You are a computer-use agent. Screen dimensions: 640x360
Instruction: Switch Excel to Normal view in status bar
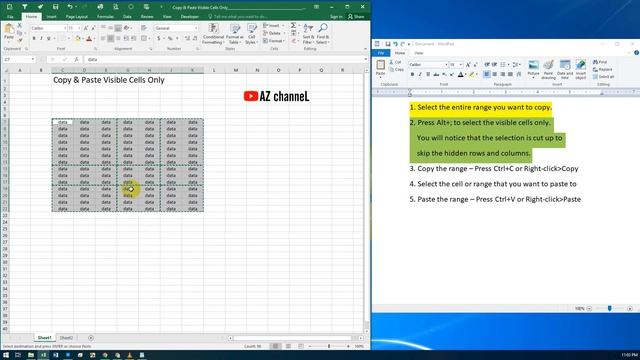click(276, 346)
